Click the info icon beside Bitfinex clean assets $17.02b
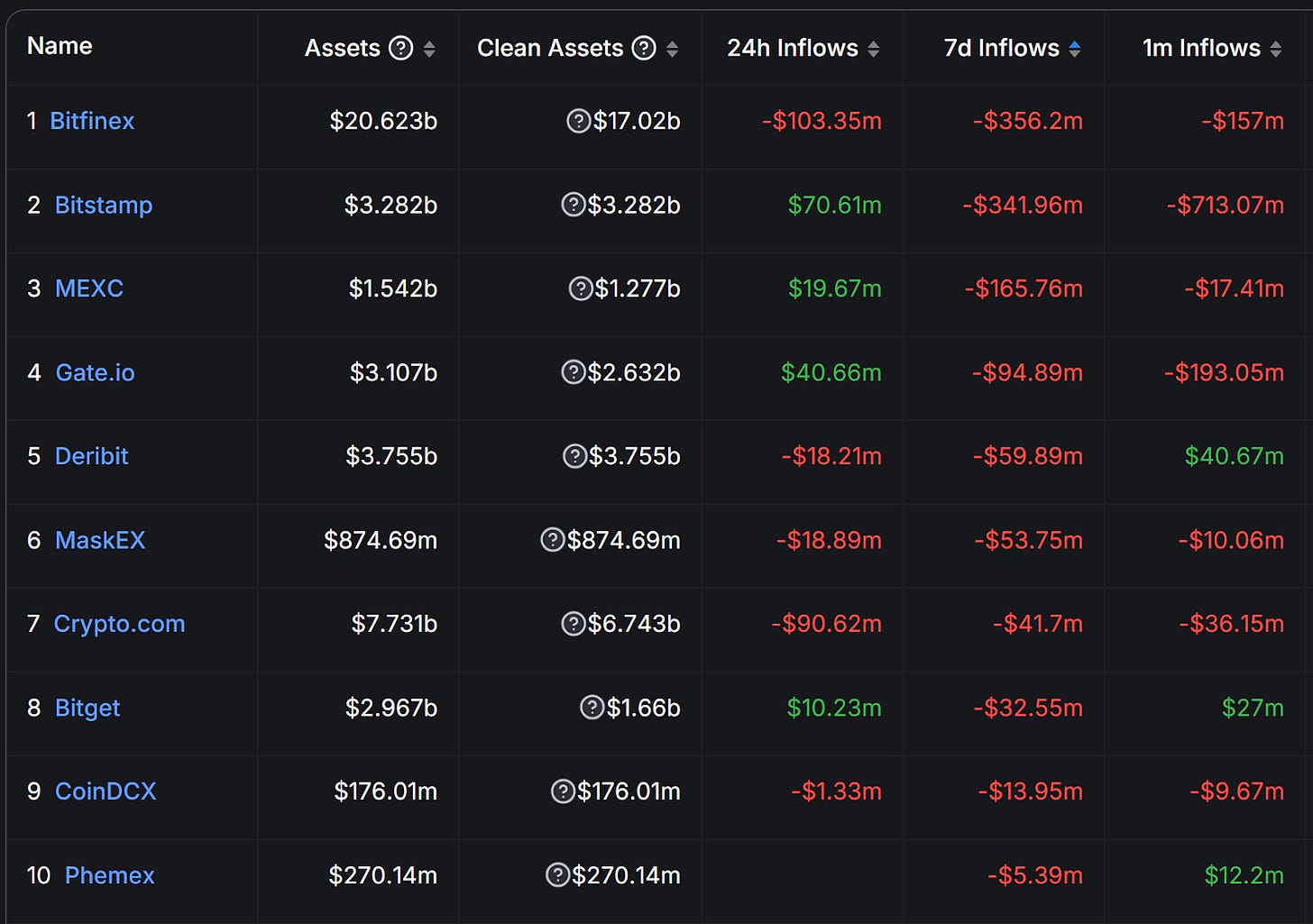Screen dimensions: 1313x924 578,120
